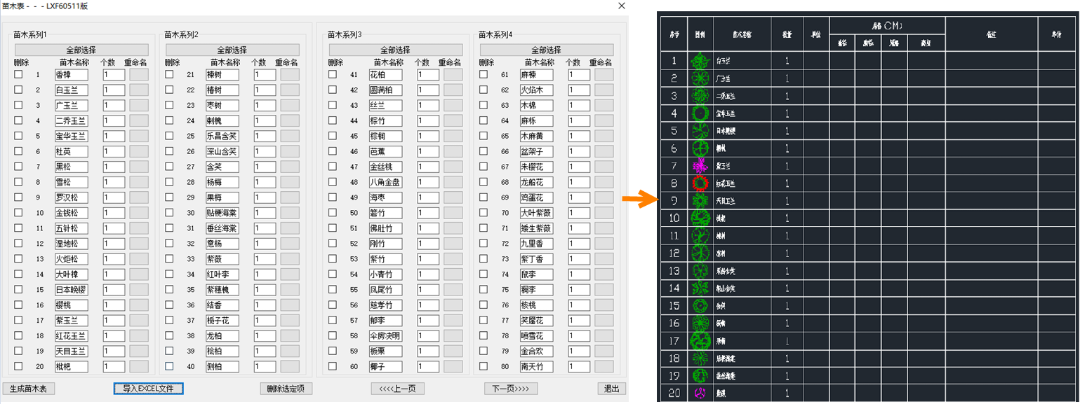Click the quantity cell in CAD table row 1
The image size is (1080, 404).
coord(786,61)
